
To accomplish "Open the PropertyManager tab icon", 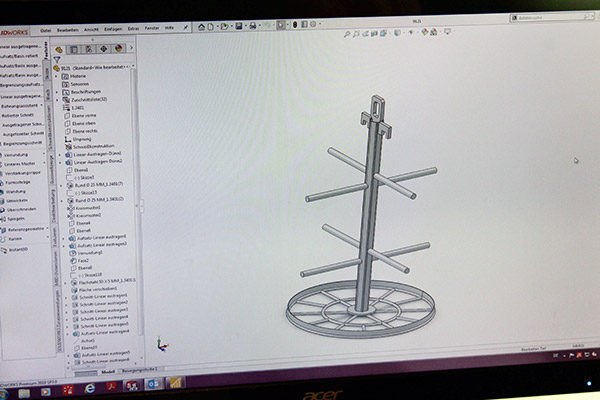I will tap(75, 49).
